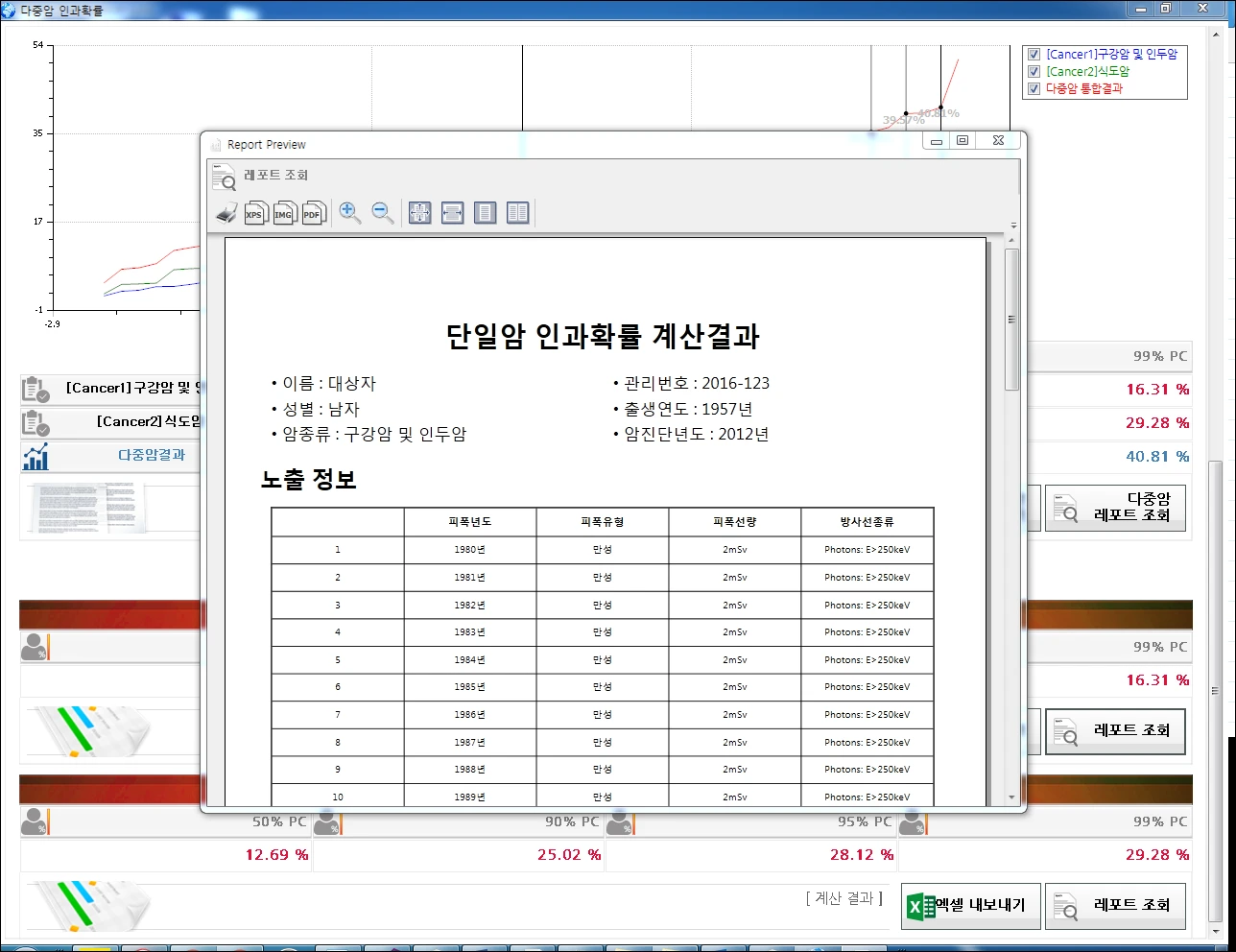The width and height of the screenshot is (1236, 952).
Task: Click the 1985년 table cell
Action: click(470, 687)
